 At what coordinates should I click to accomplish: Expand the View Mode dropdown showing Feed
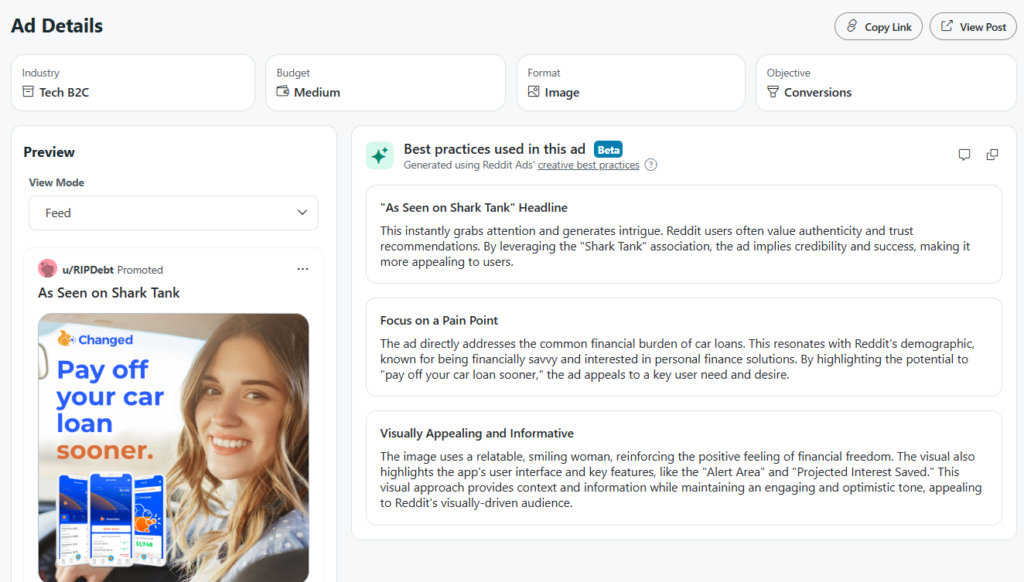point(173,213)
